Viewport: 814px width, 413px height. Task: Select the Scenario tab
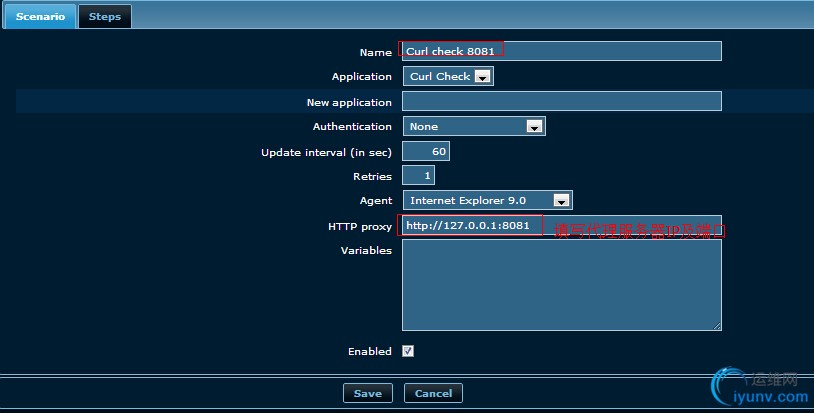(x=40, y=16)
